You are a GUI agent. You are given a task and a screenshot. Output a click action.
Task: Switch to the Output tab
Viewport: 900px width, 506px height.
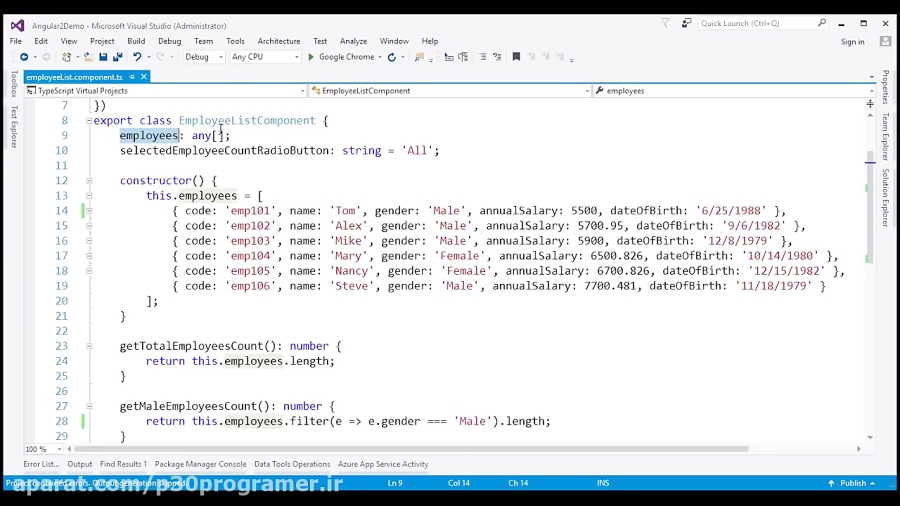point(80,464)
